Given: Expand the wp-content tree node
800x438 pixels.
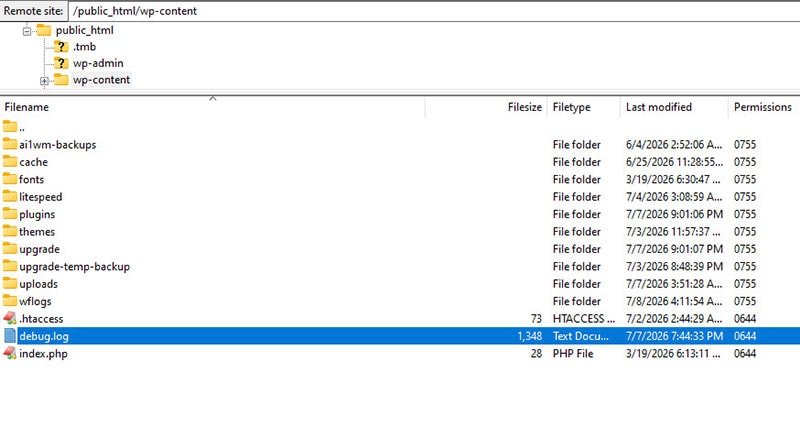Looking at the screenshot, I should pyautogui.click(x=44, y=81).
